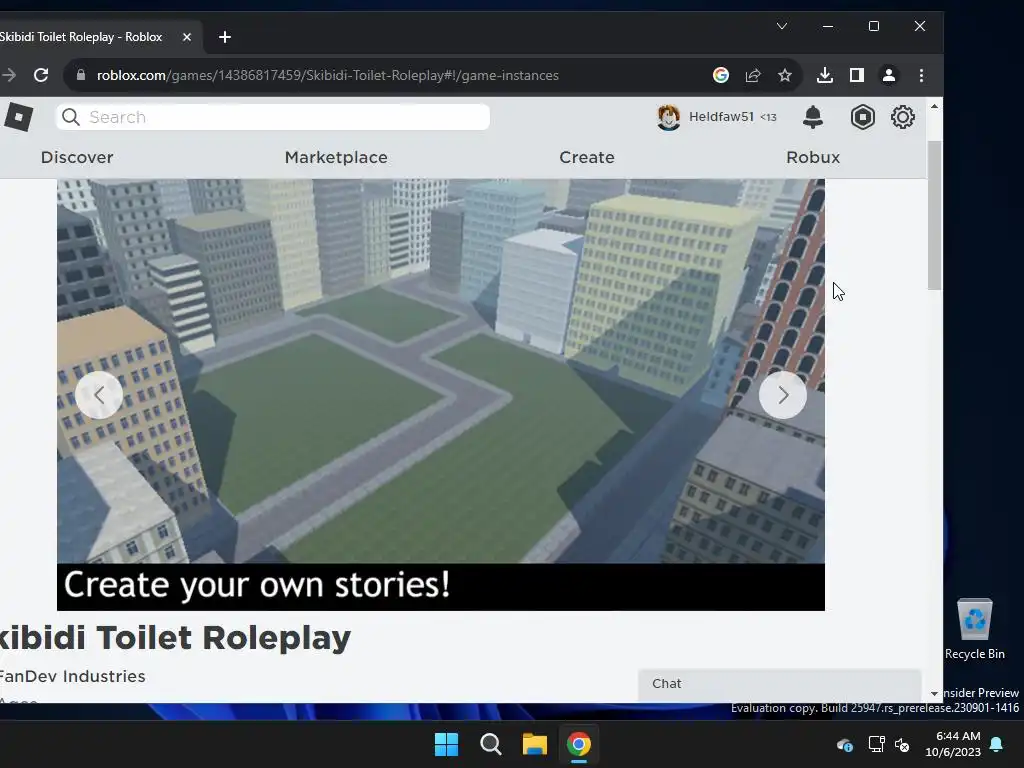The width and height of the screenshot is (1024, 768).
Task: Show previous game screenshot in carousel
Action: point(99,395)
